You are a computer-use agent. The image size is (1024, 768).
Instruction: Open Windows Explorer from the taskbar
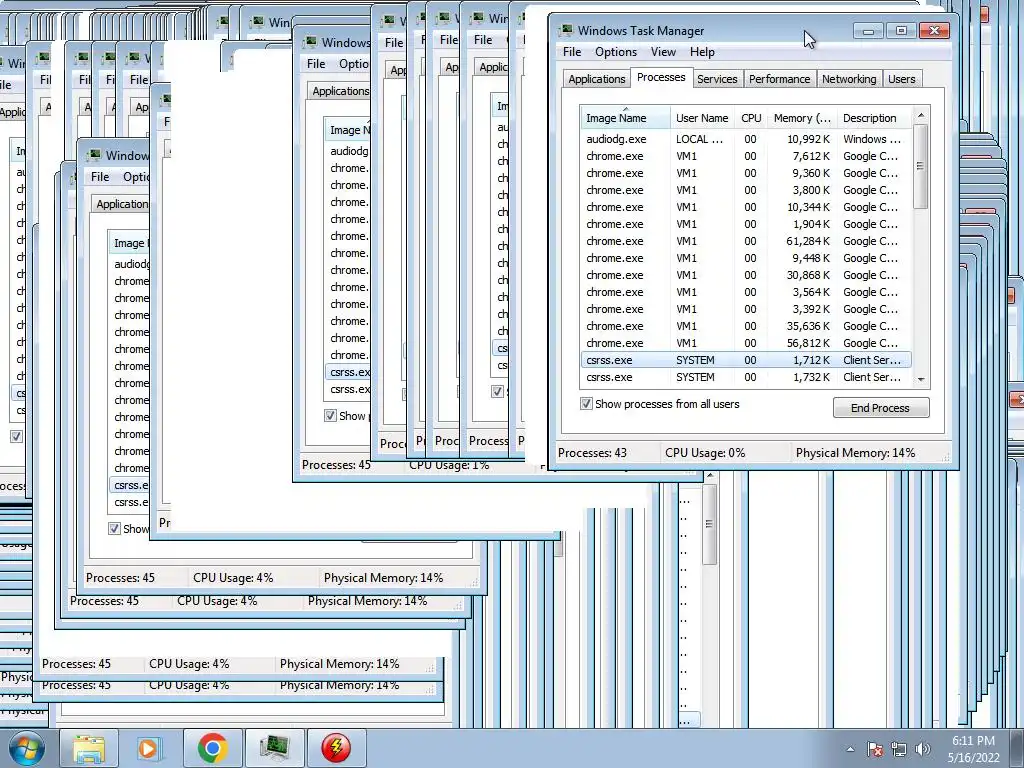click(x=89, y=748)
